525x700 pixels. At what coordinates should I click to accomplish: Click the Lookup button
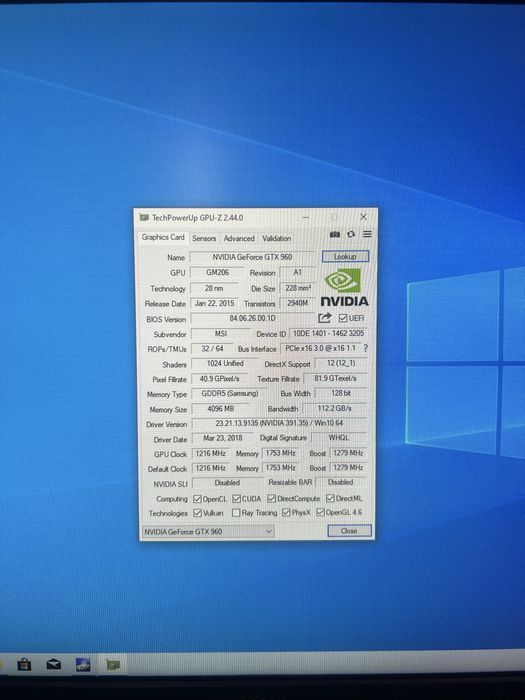tap(345, 256)
